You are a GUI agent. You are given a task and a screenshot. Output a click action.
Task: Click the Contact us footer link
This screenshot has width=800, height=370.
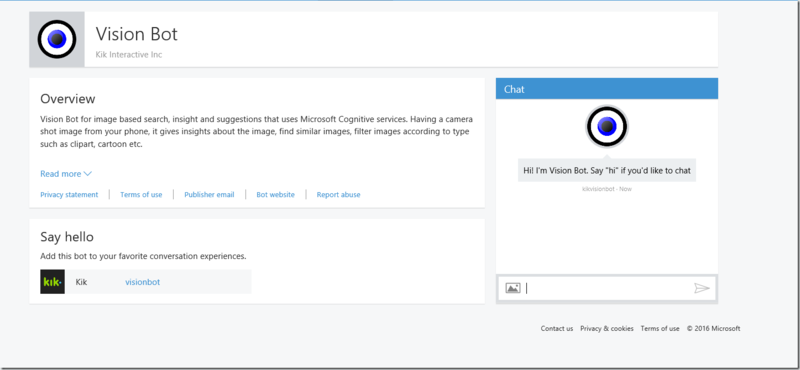tap(557, 329)
